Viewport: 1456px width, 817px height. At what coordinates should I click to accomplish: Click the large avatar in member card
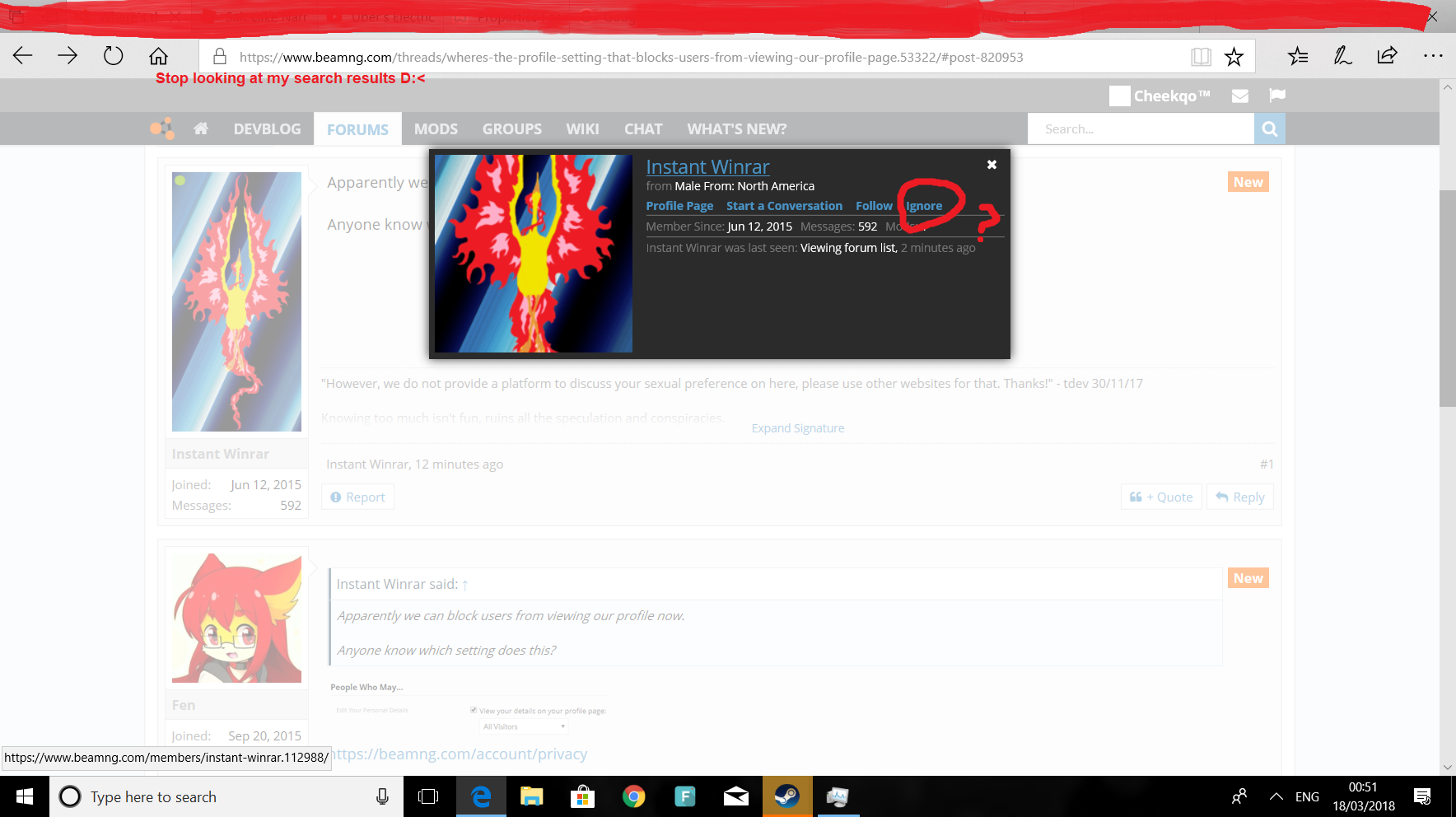[x=534, y=254]
